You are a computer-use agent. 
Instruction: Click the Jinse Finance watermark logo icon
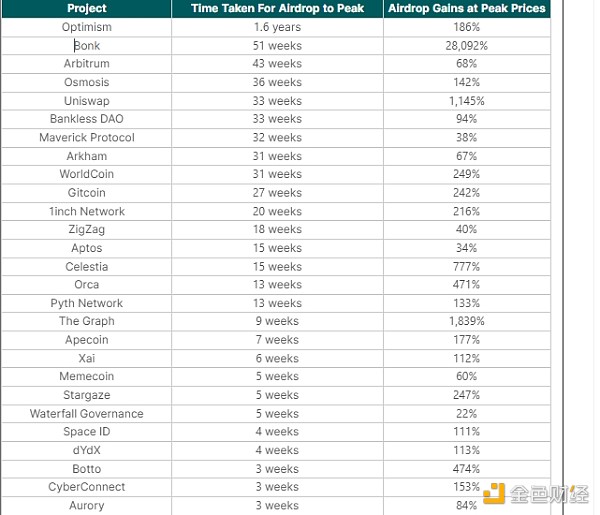click(494, 494)
